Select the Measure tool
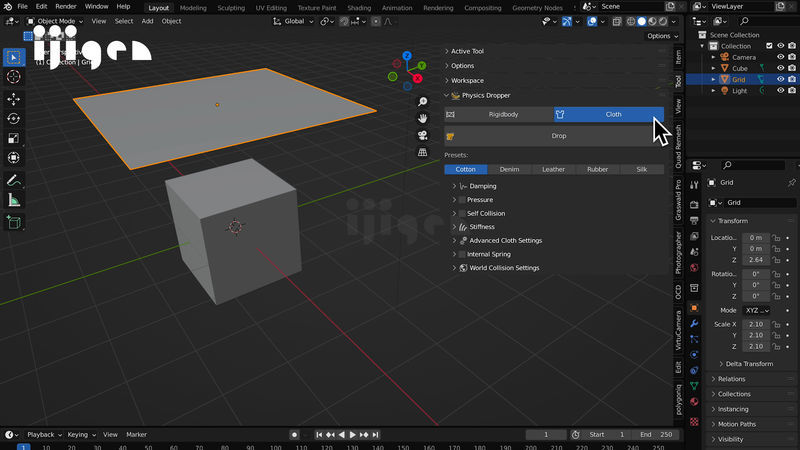Image resolution: width=800 pixels, height=450 pixels. click(x=14, y=201)
